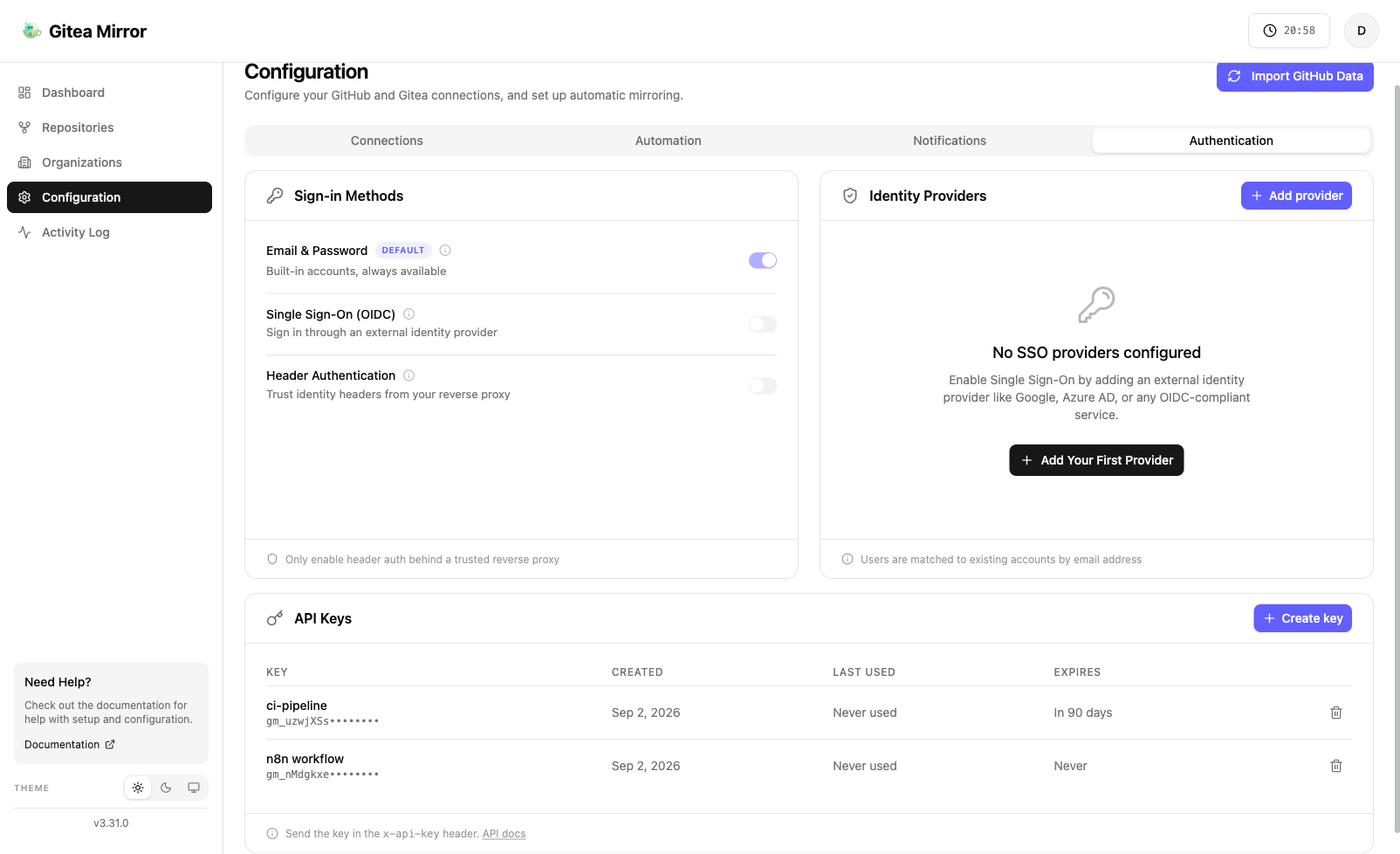Viewport: 1400px width, 854px height.
Task: Switch to the Automation tab
Action: click(669, 141)
